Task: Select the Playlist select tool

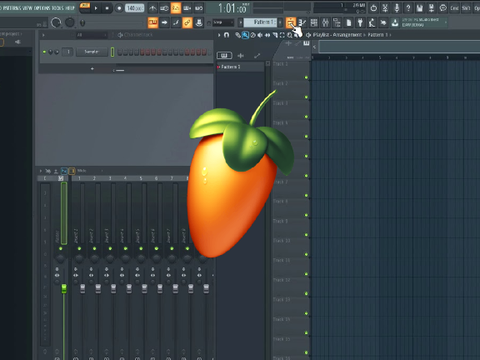Action: [x=282, y=35]
